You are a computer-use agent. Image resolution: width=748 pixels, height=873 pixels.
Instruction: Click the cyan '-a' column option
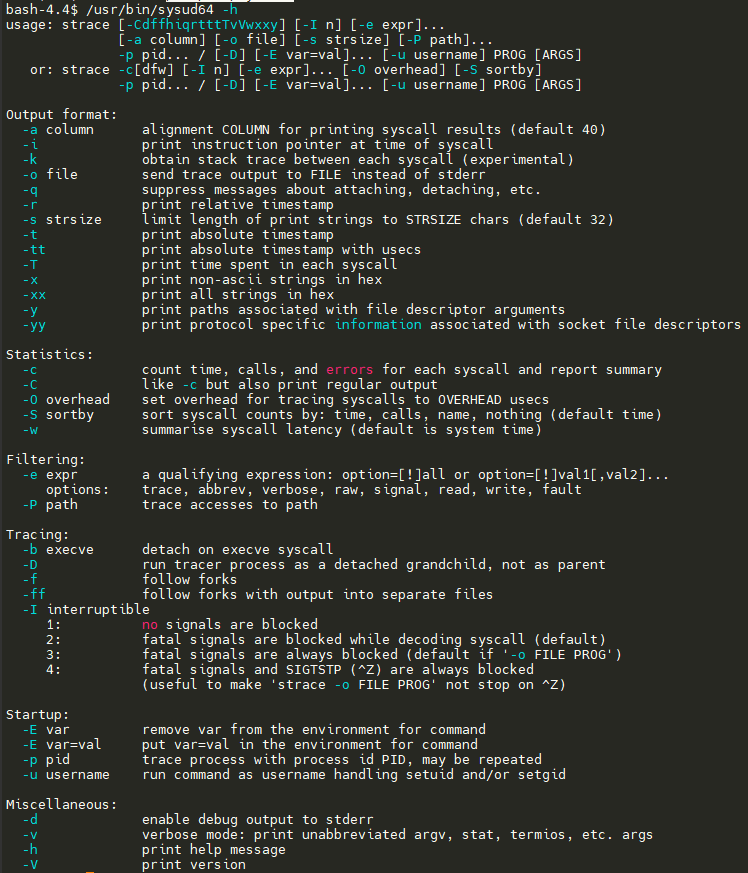coord(30,130)
